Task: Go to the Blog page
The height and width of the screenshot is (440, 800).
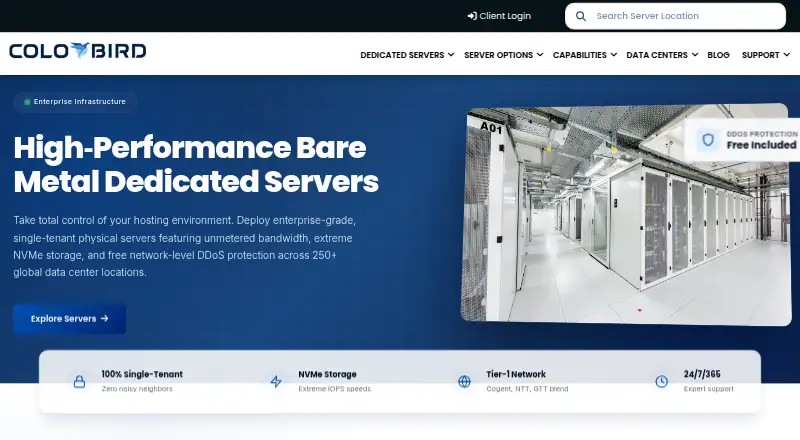Action: [718, 55]
